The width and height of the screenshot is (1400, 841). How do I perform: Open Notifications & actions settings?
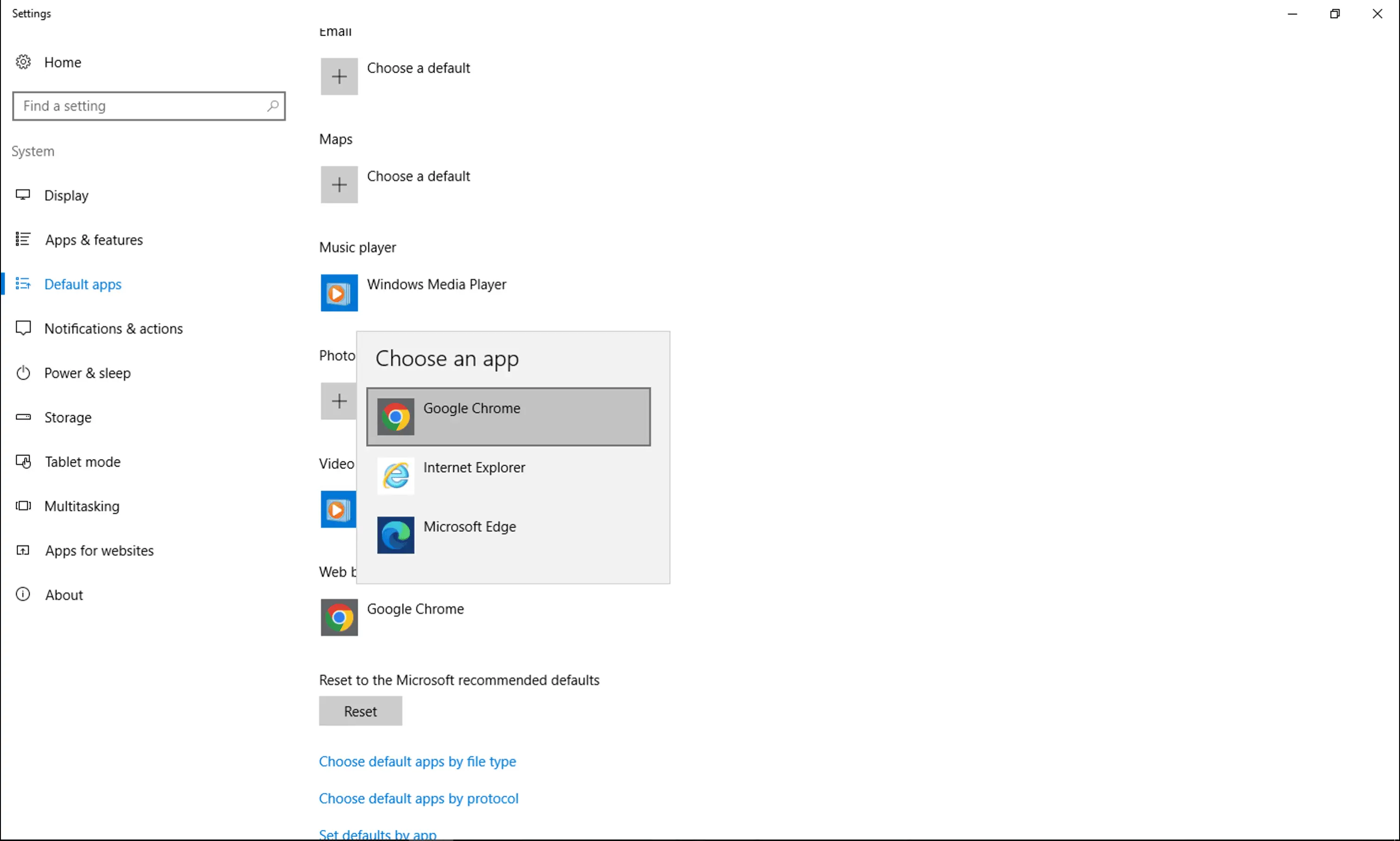tap(113, 328)
